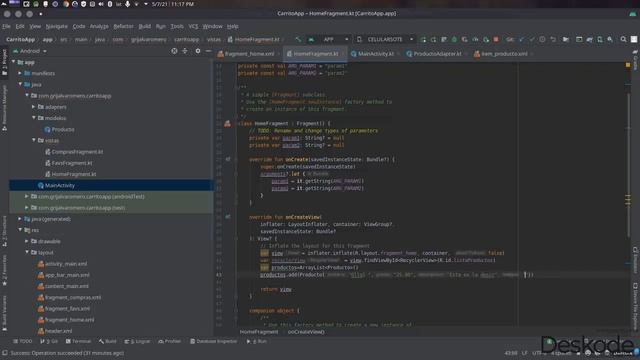
Task: Open the Navigate menu
Action: (x=56, y=26)
